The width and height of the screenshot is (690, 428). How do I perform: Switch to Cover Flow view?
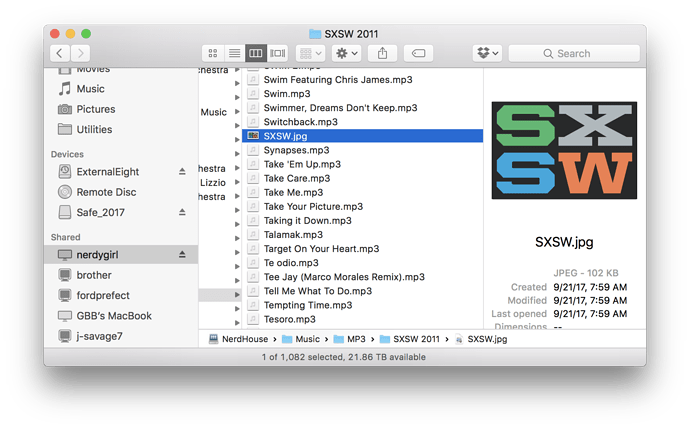pyautogui.click(x=277, y=53)
